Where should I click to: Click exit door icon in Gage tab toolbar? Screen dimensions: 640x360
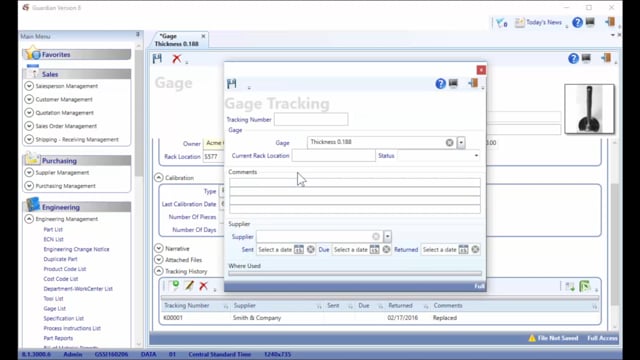pyautogui.click(x=606, y=58)
